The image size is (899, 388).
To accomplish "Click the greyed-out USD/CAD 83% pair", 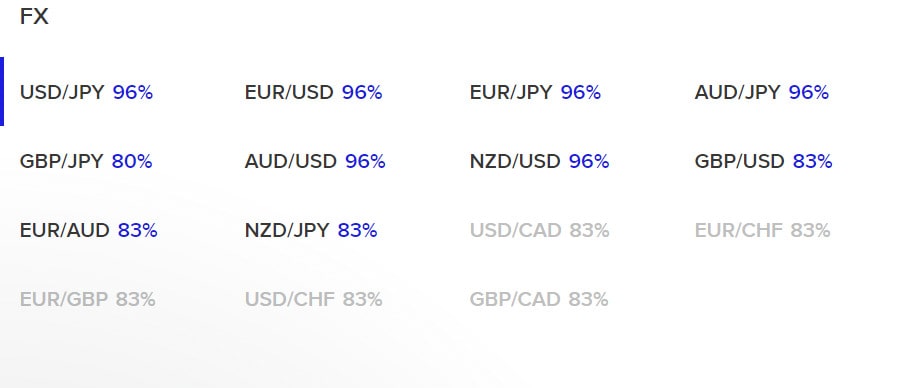I will click(540, 230).
